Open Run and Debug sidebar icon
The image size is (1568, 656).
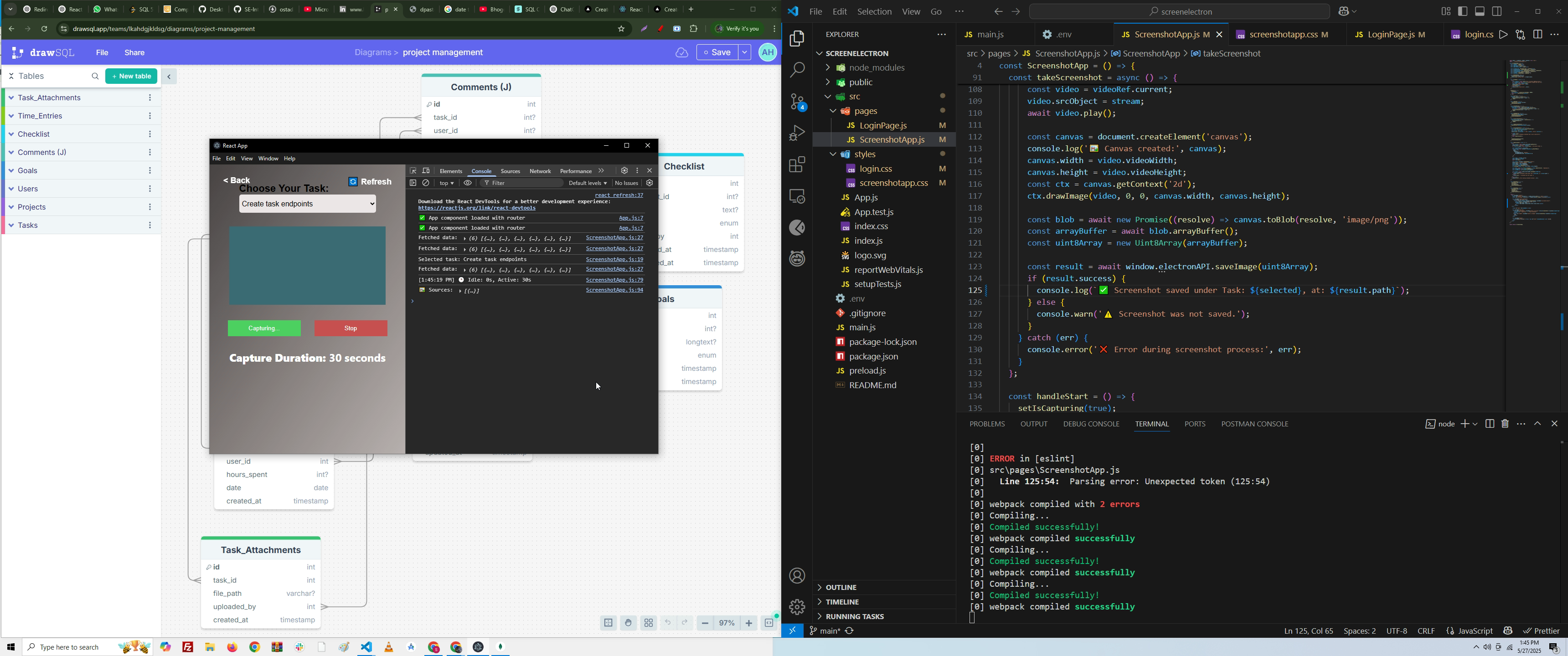click(797, 133)
